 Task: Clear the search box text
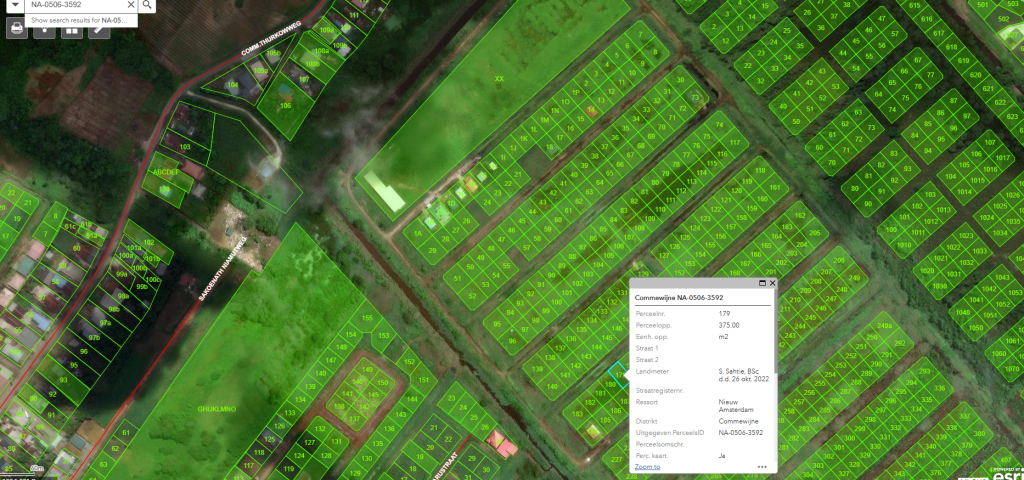tap(131, 5)
